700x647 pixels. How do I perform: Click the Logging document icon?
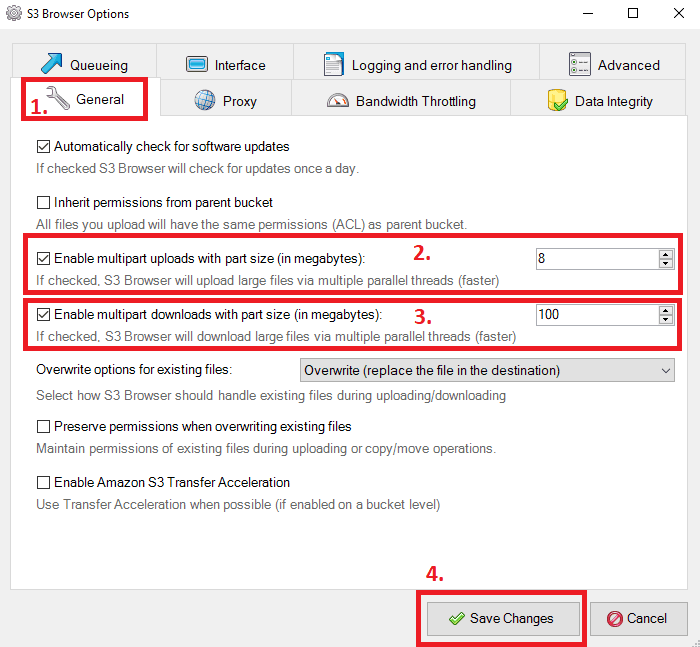pyautogui.click(x=333, y=64)
